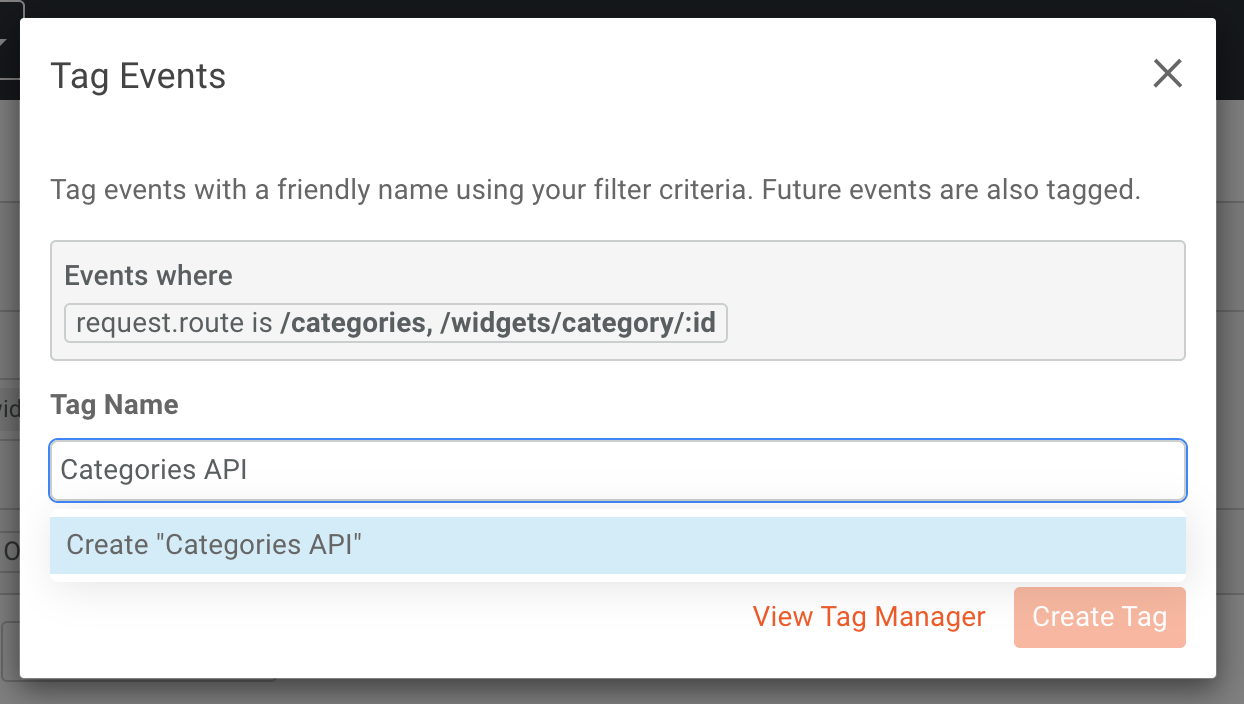1244x704 pixels.
Task: Select the "Create 'Categories API'" suggestion
Action: pos(617,545)
